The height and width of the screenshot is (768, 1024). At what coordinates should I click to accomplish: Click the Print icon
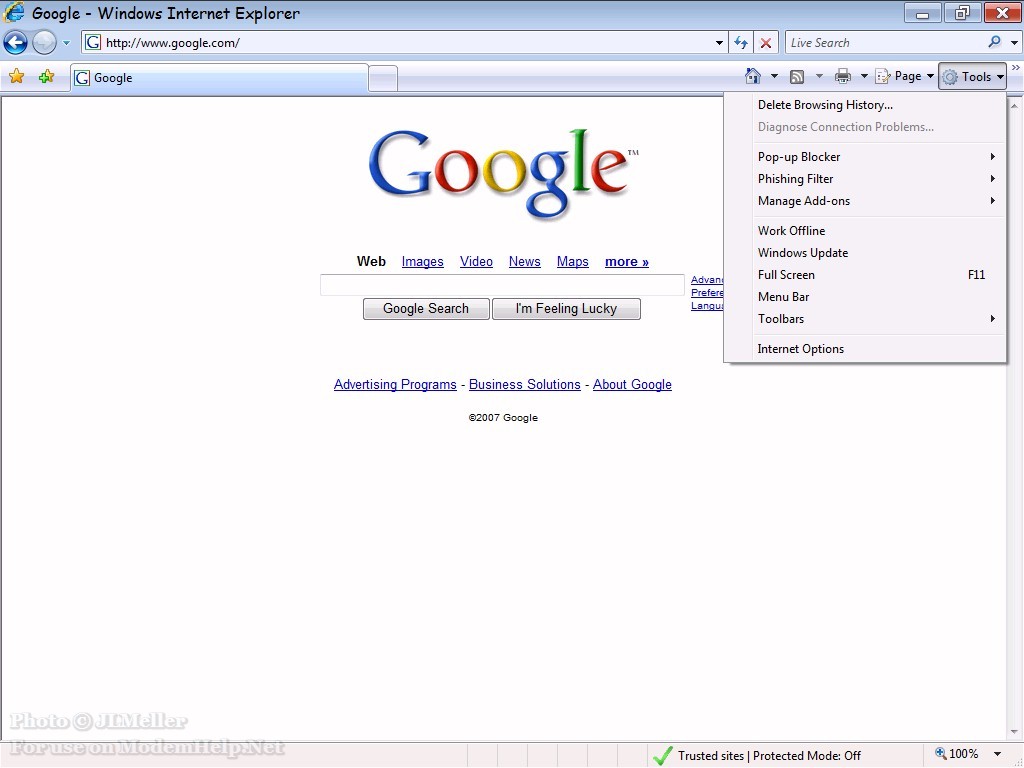pos(843,76)
